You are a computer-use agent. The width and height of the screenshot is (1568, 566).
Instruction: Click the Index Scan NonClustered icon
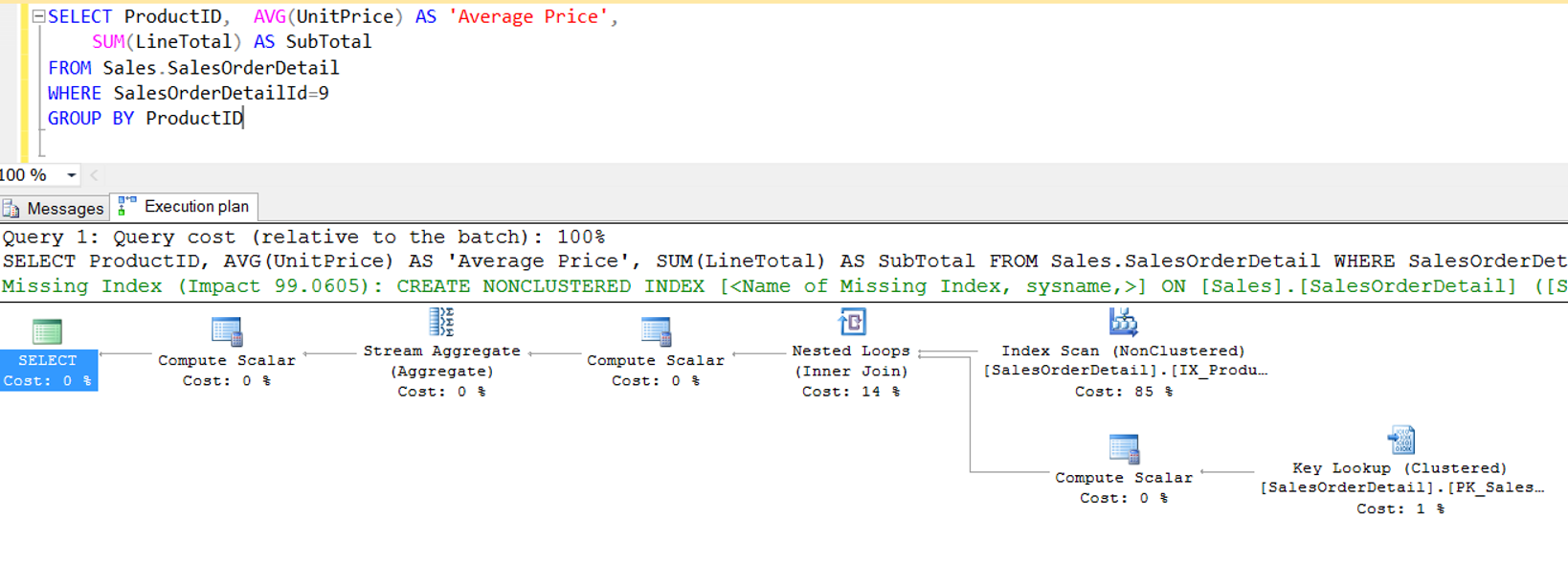coord(1124,322)
